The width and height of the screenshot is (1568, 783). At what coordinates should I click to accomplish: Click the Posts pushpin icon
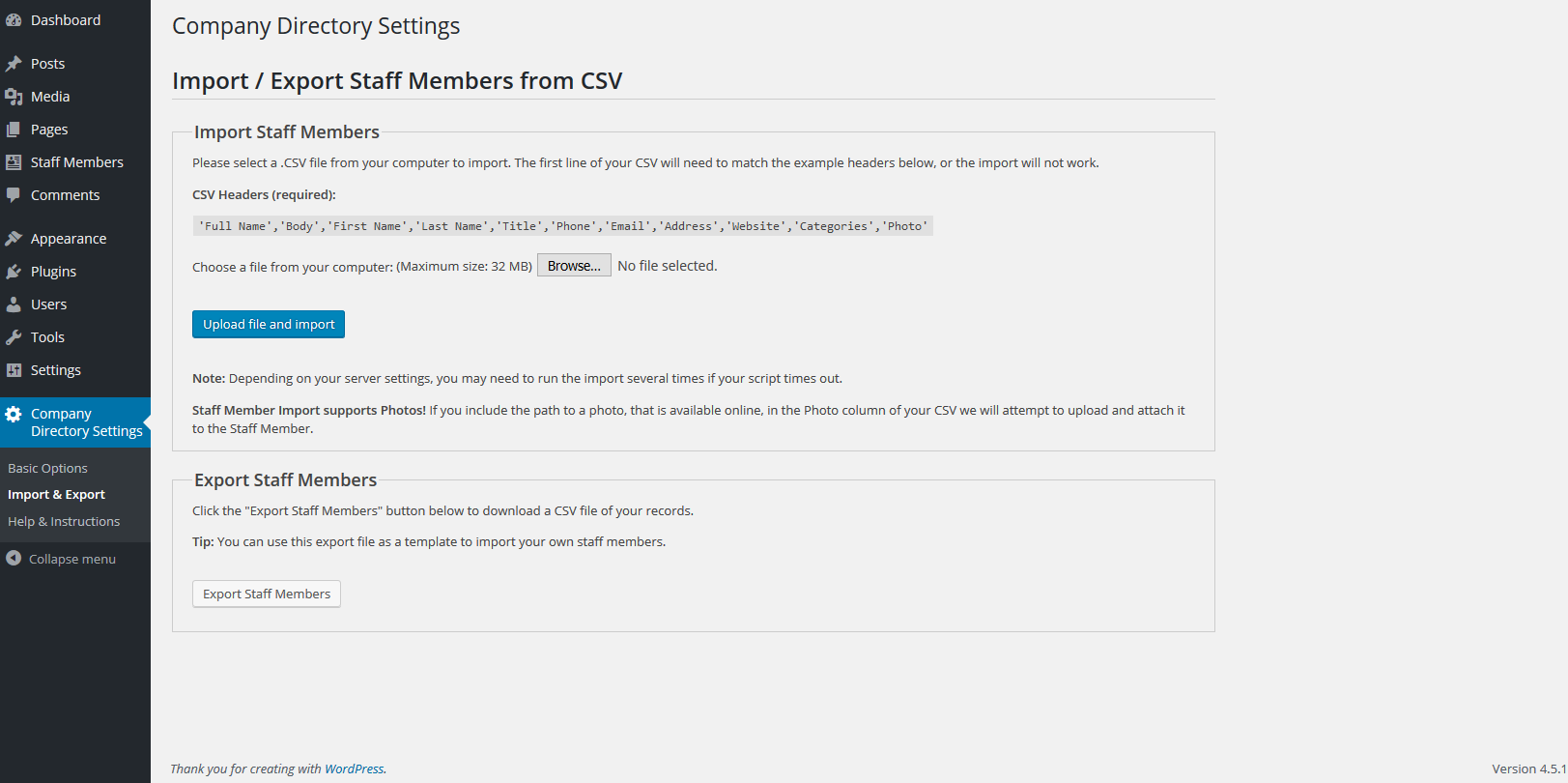14,64
